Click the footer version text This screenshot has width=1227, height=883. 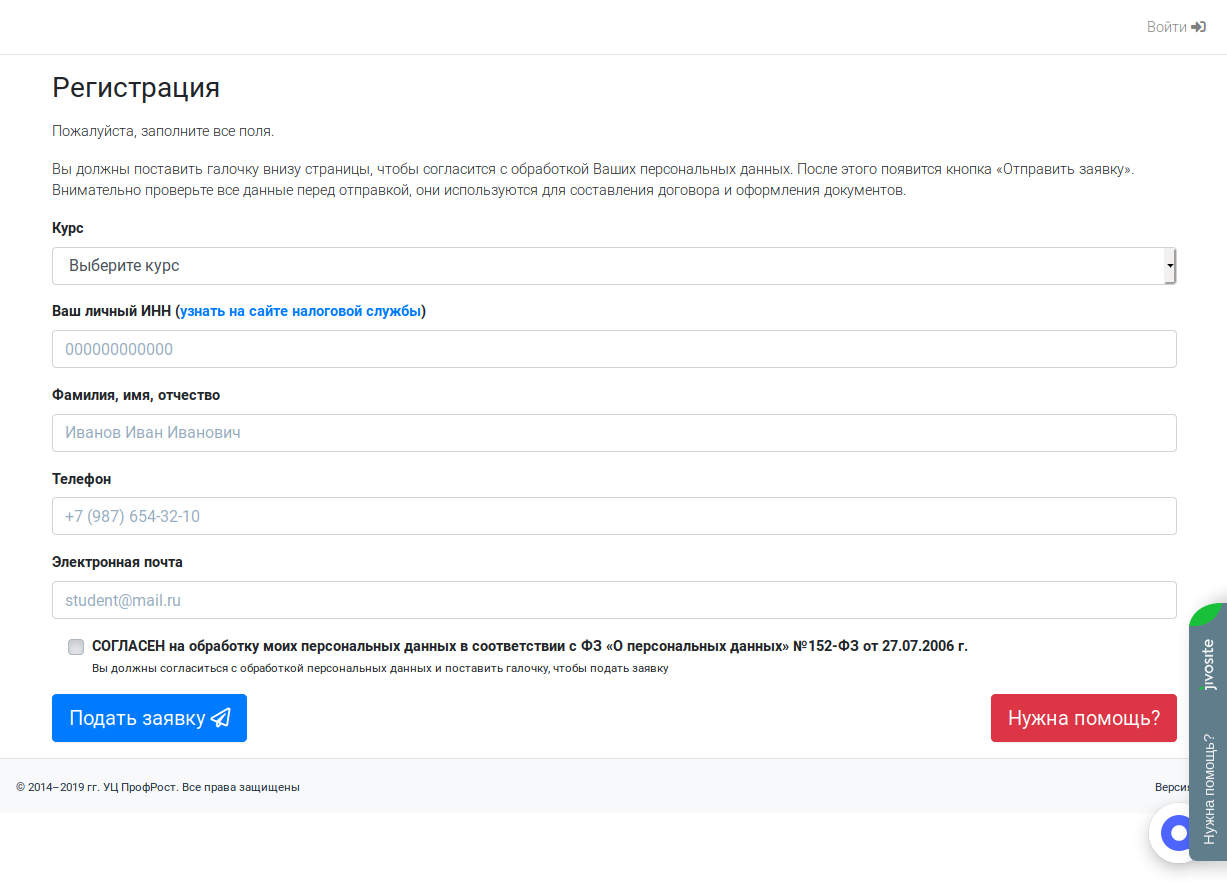[1171, 787]
